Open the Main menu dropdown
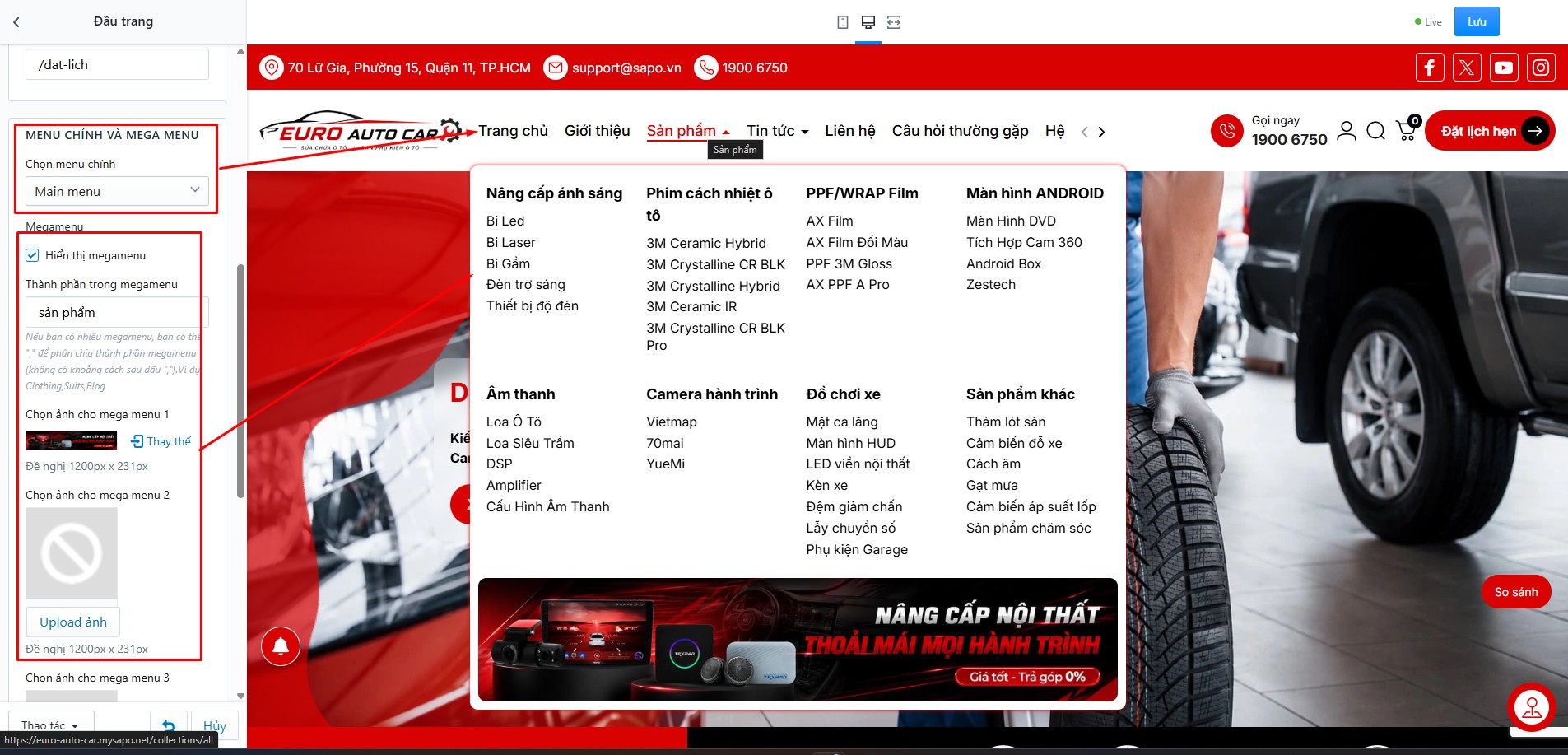 click(x=117, y=191)
